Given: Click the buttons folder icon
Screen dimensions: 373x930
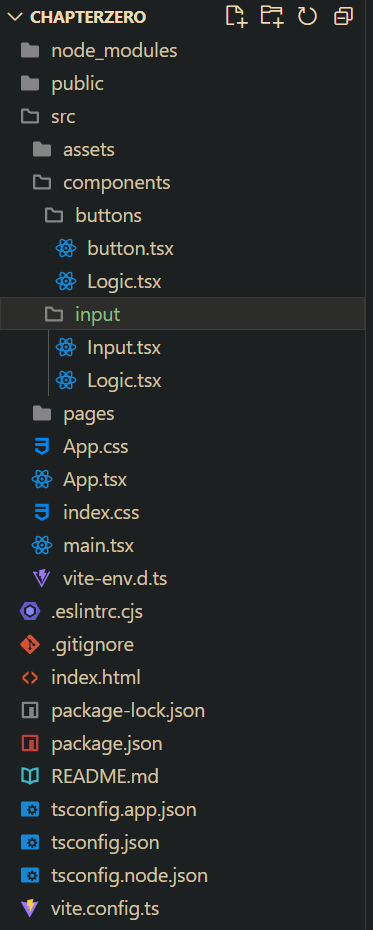Looking at the screenshot, I should 53,215.
